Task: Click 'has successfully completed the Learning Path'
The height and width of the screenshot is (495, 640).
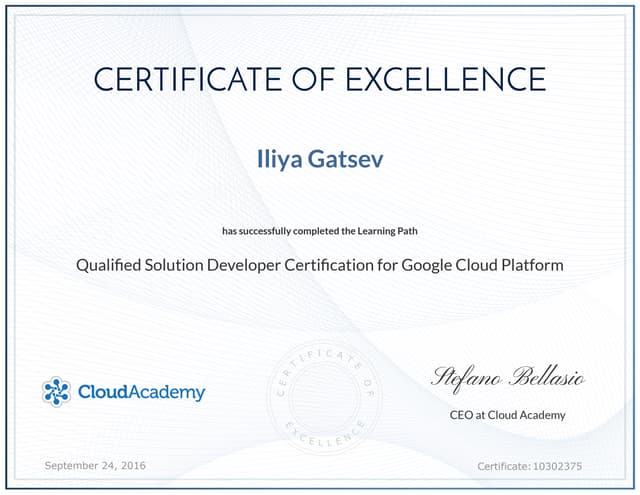Action: tap(320, 231)
